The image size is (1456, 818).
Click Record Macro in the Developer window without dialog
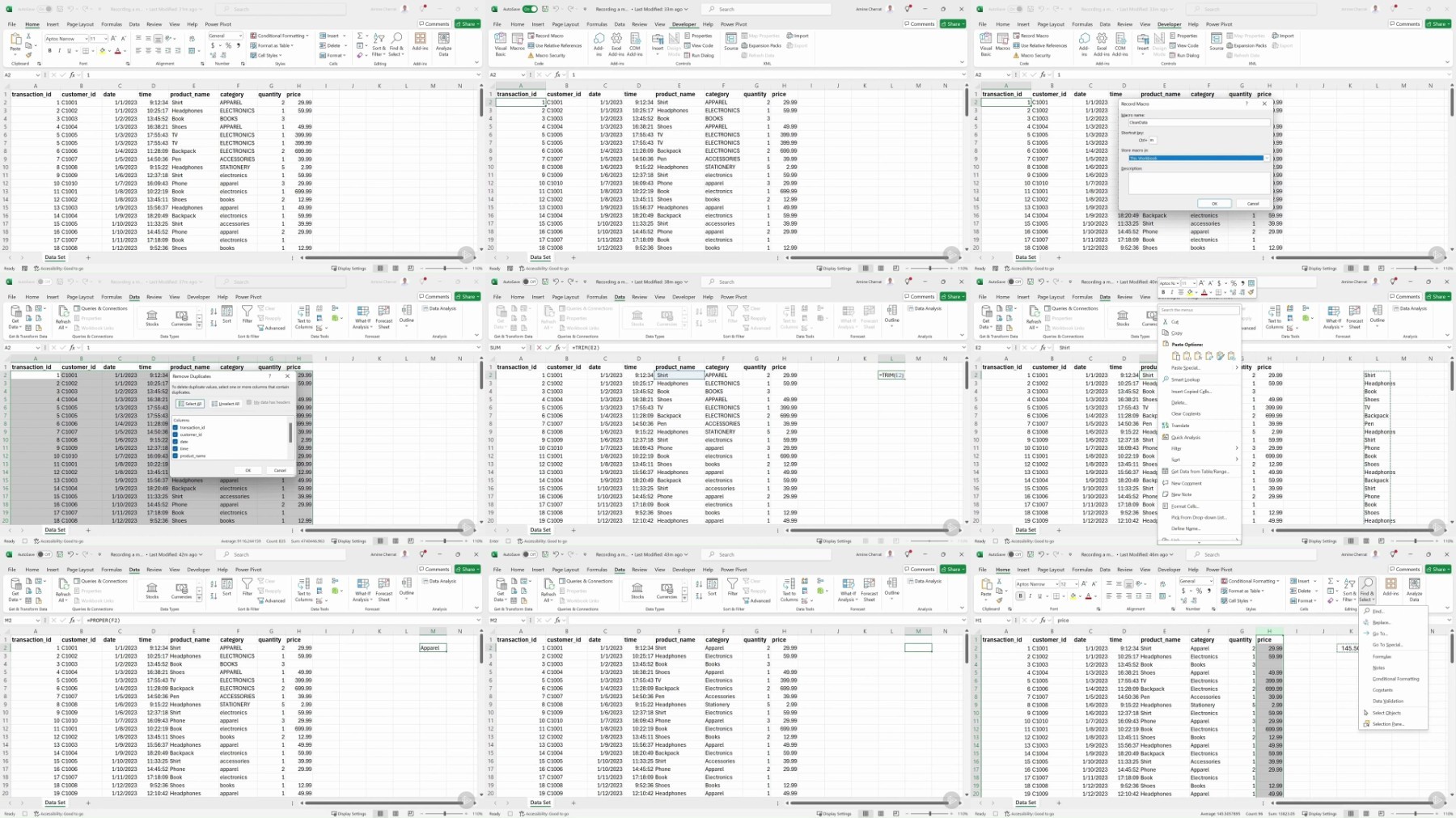(x=545, y=36)
